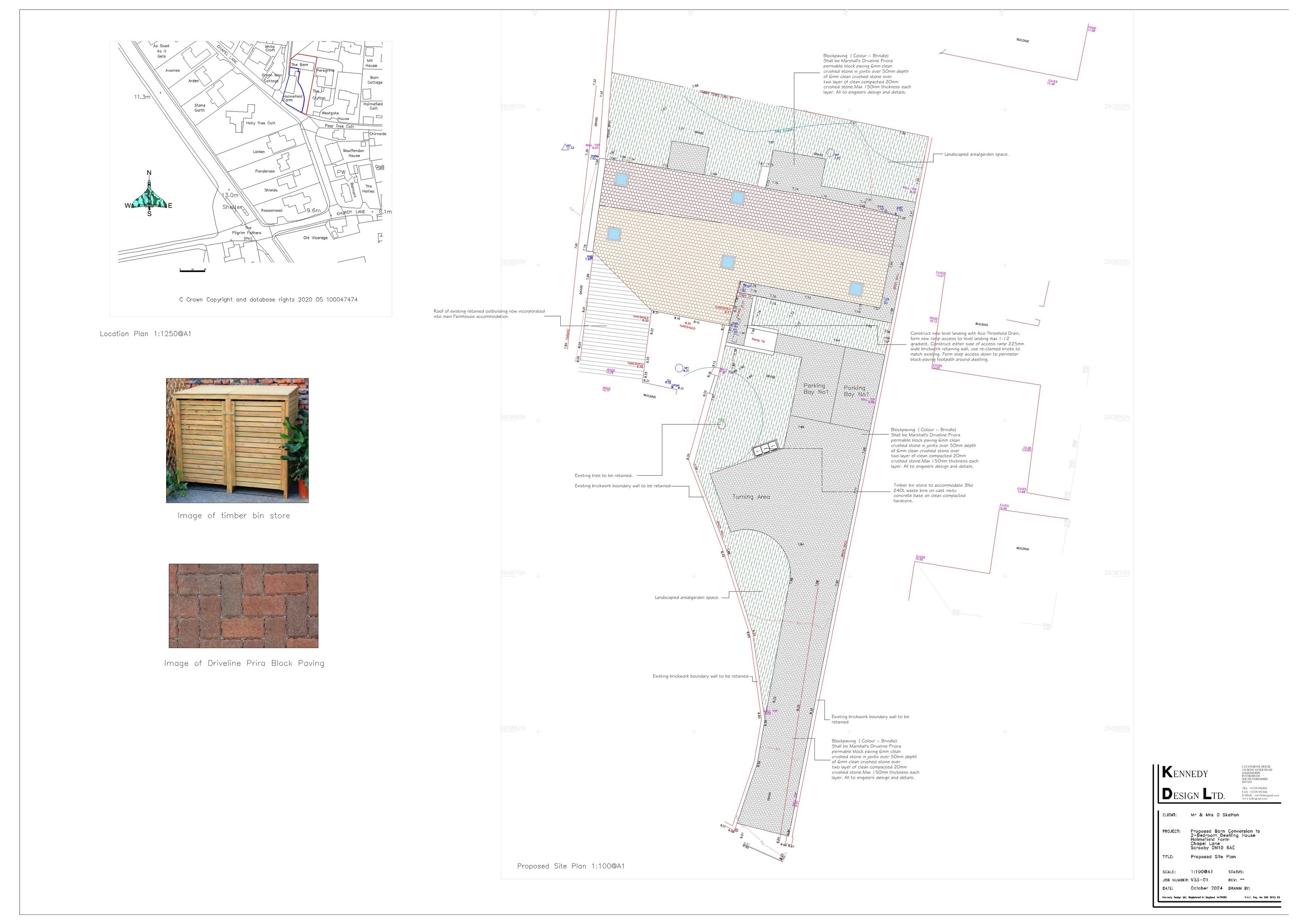Click the Proposed Site Plan 1:100@A1 caption

point(571,866)
